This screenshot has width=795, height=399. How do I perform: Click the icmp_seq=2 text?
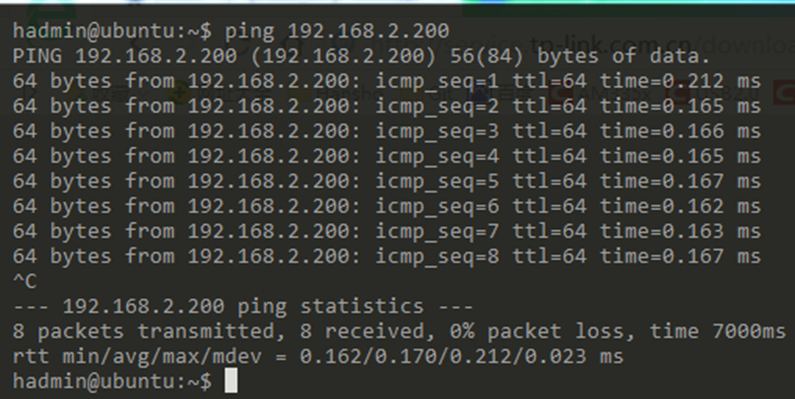[x=437, y=106]
